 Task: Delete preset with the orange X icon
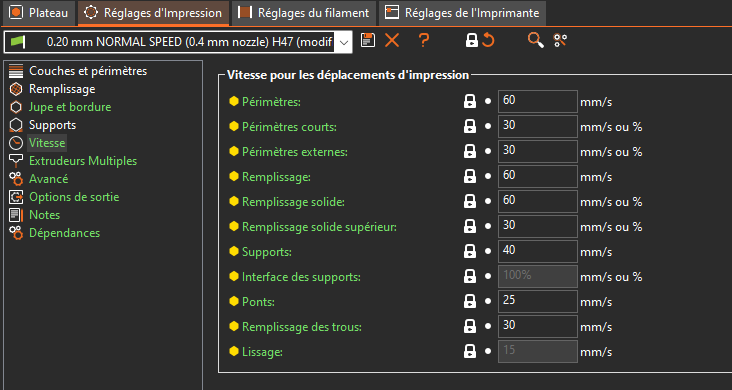[x=392, y=41]
